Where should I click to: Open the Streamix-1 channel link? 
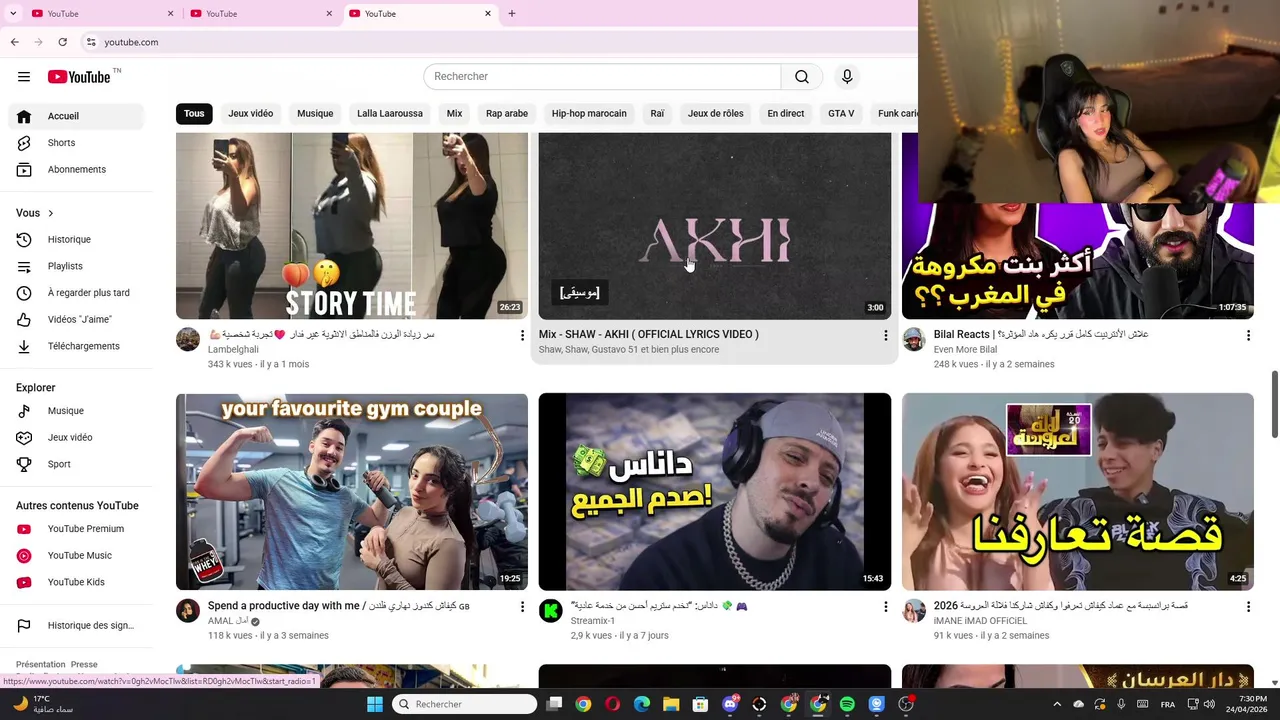coord(593,621)
